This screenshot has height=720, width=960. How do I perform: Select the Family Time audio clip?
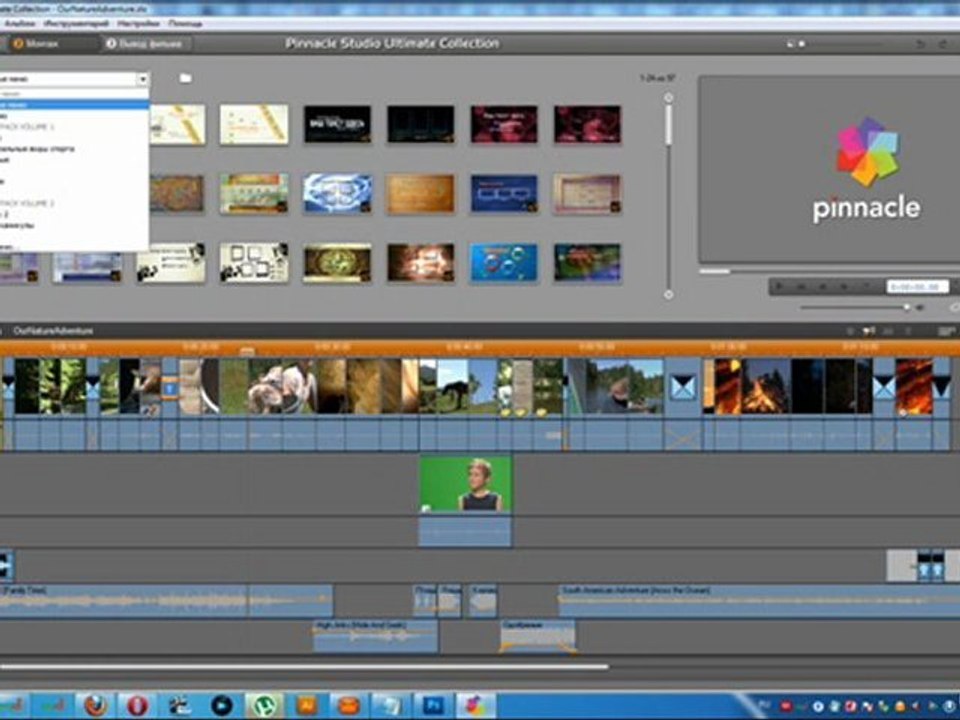click(167, 601)
